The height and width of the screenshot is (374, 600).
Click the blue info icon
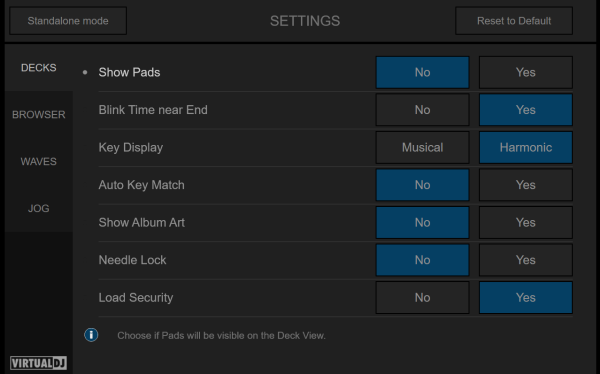[91, 335]
